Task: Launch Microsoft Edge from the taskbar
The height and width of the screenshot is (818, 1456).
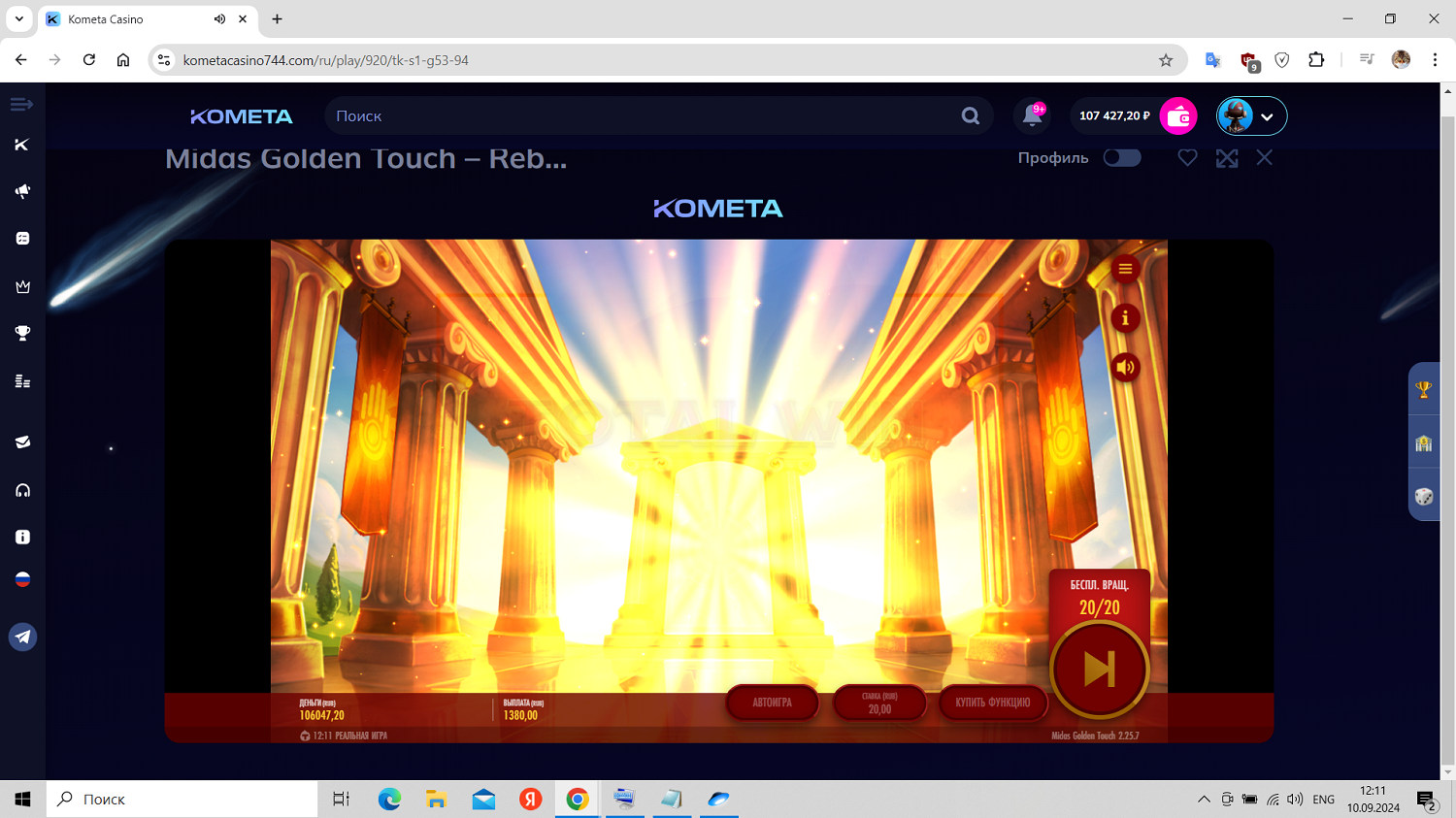Action: [389, 800]
